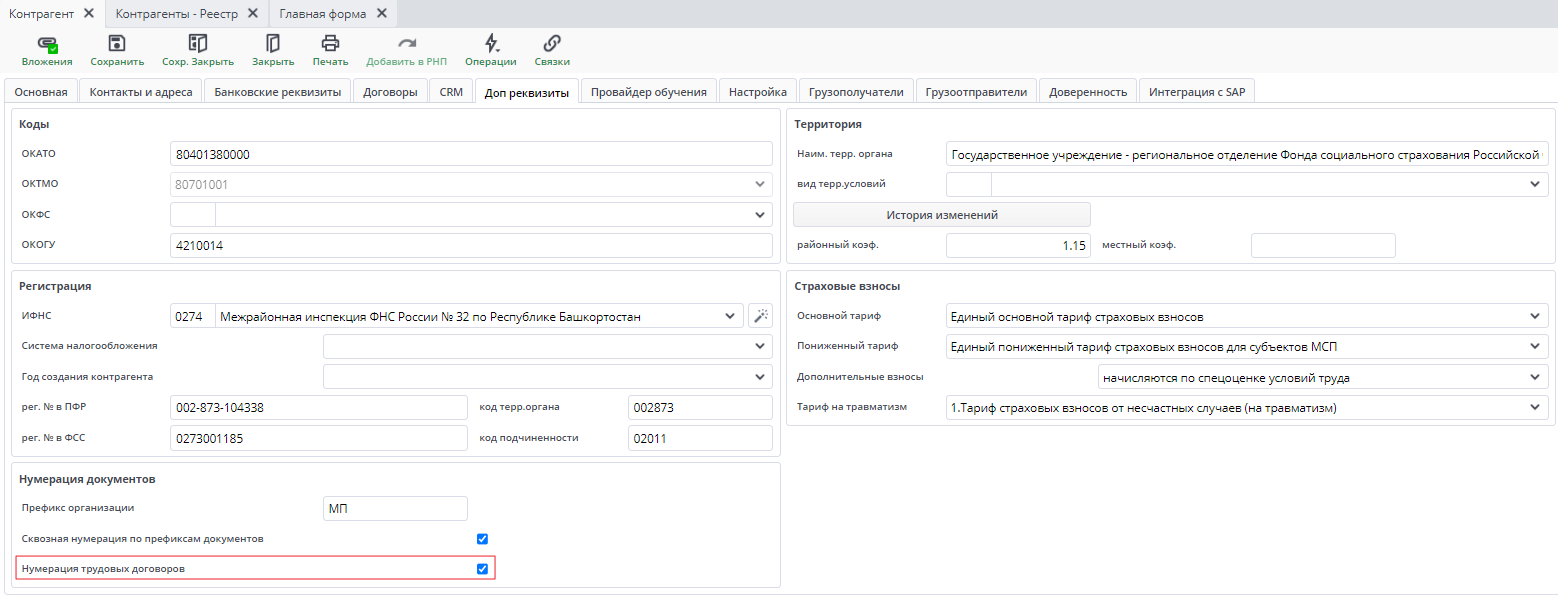Click the История изменений button

(941, 215)
